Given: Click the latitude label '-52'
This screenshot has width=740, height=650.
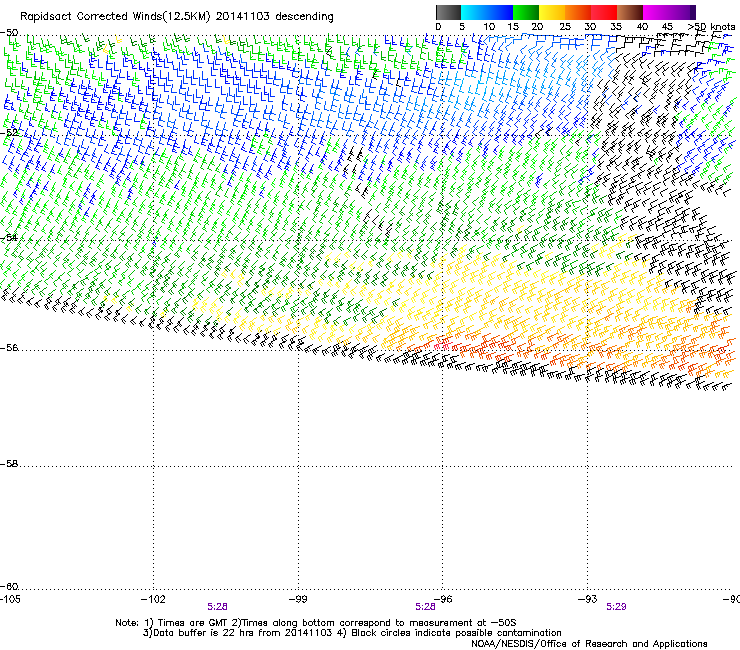Looking at the screenshot, I should pos(9,133).
